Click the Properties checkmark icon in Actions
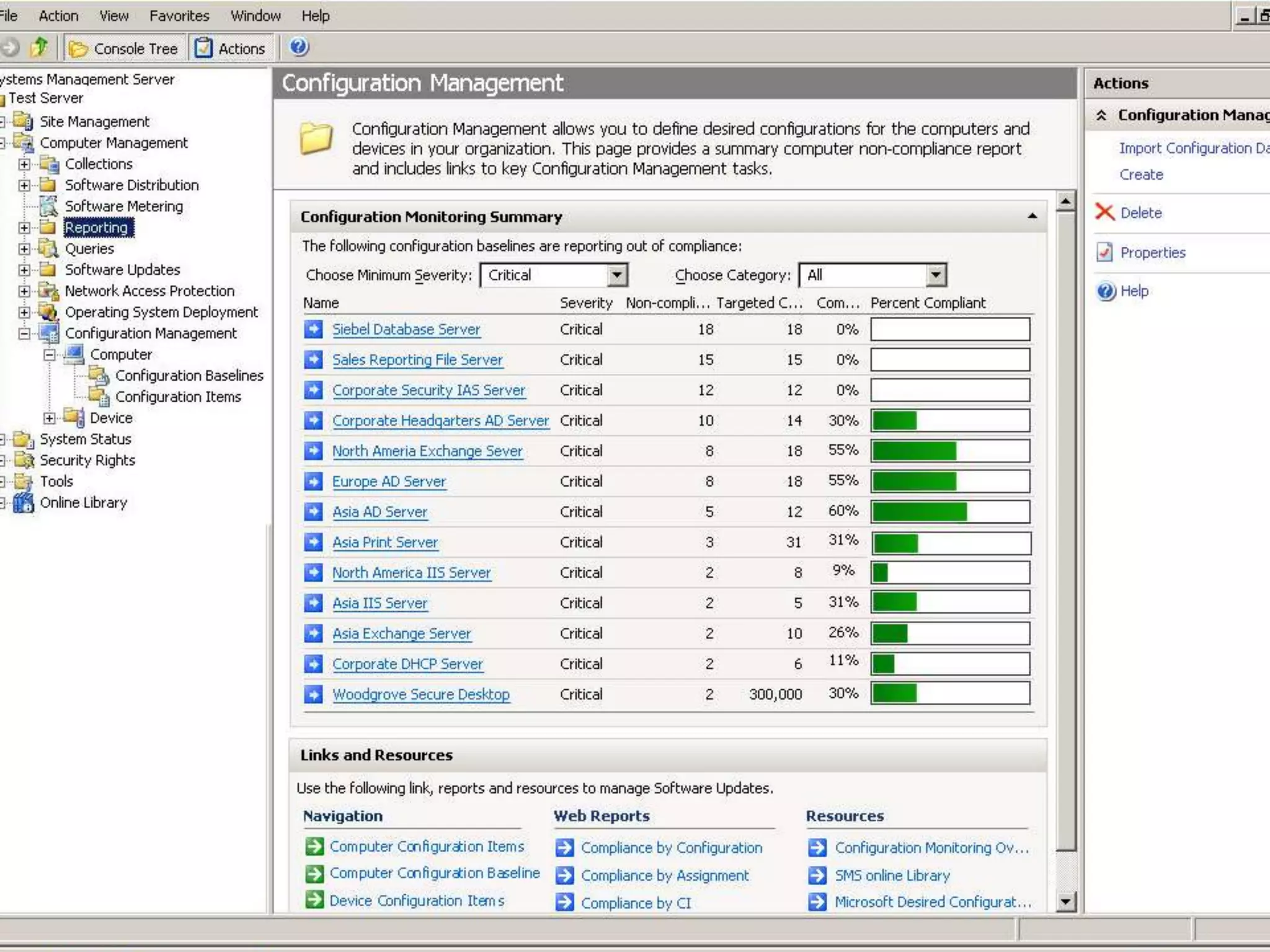This screenshot has width=1270, height=952. [x=1104, y=252]
